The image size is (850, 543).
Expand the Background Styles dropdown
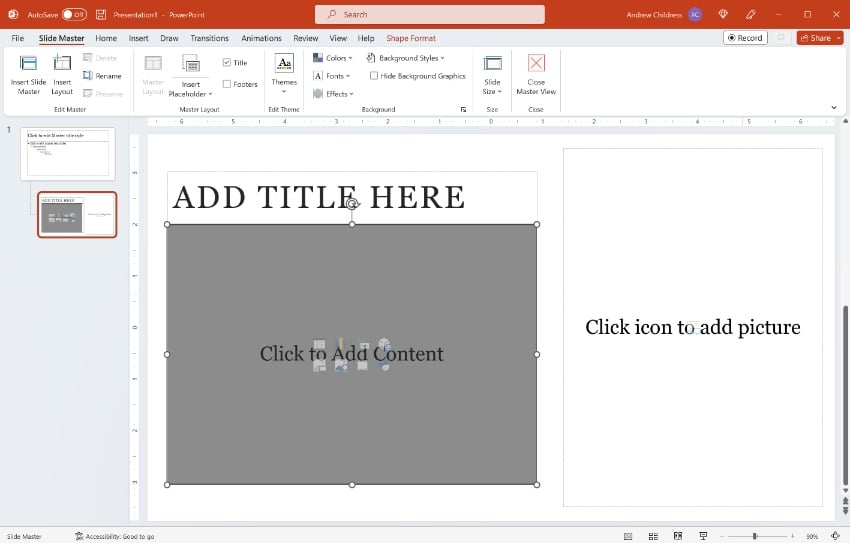click(x=405, y=58)
